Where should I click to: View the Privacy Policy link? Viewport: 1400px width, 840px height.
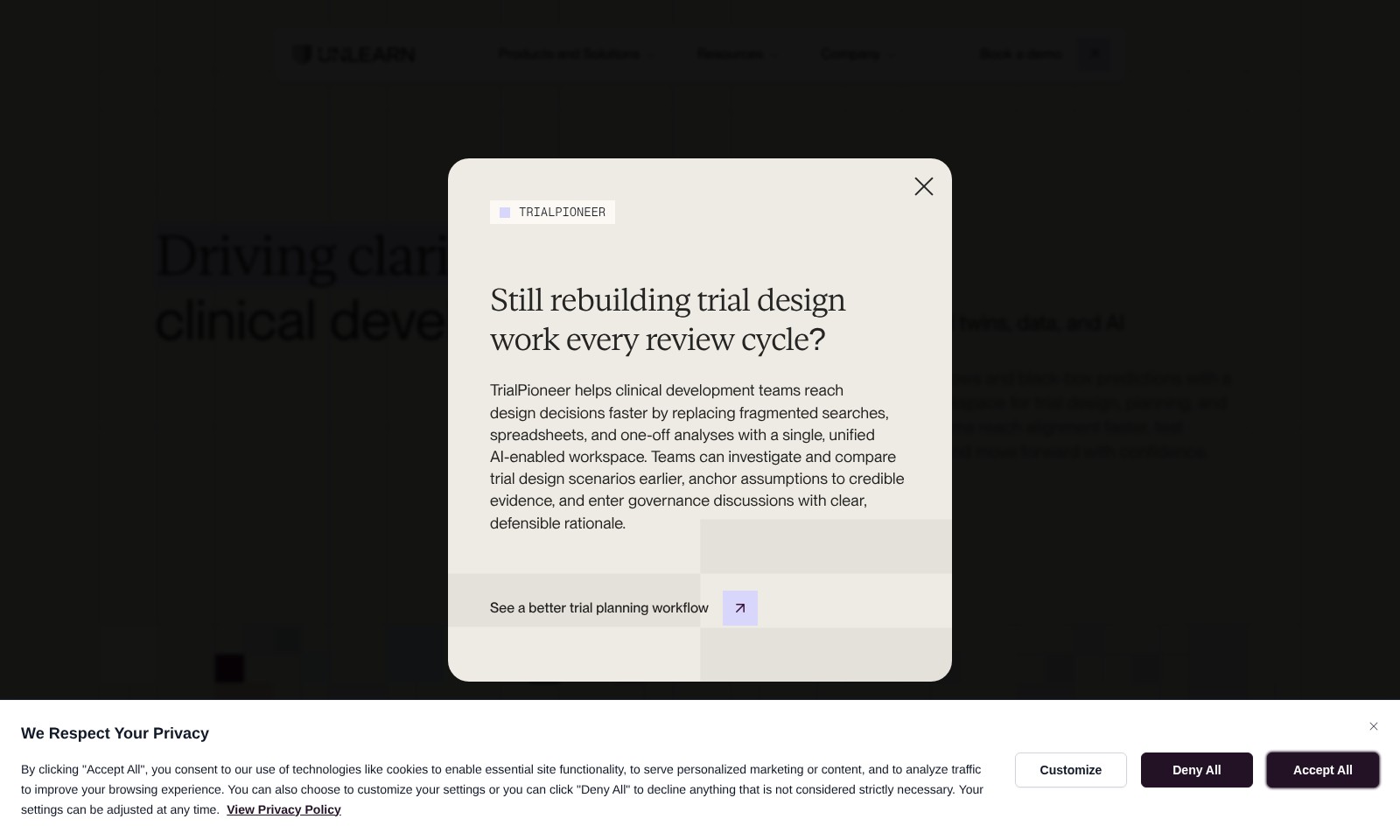coord(283,809)
